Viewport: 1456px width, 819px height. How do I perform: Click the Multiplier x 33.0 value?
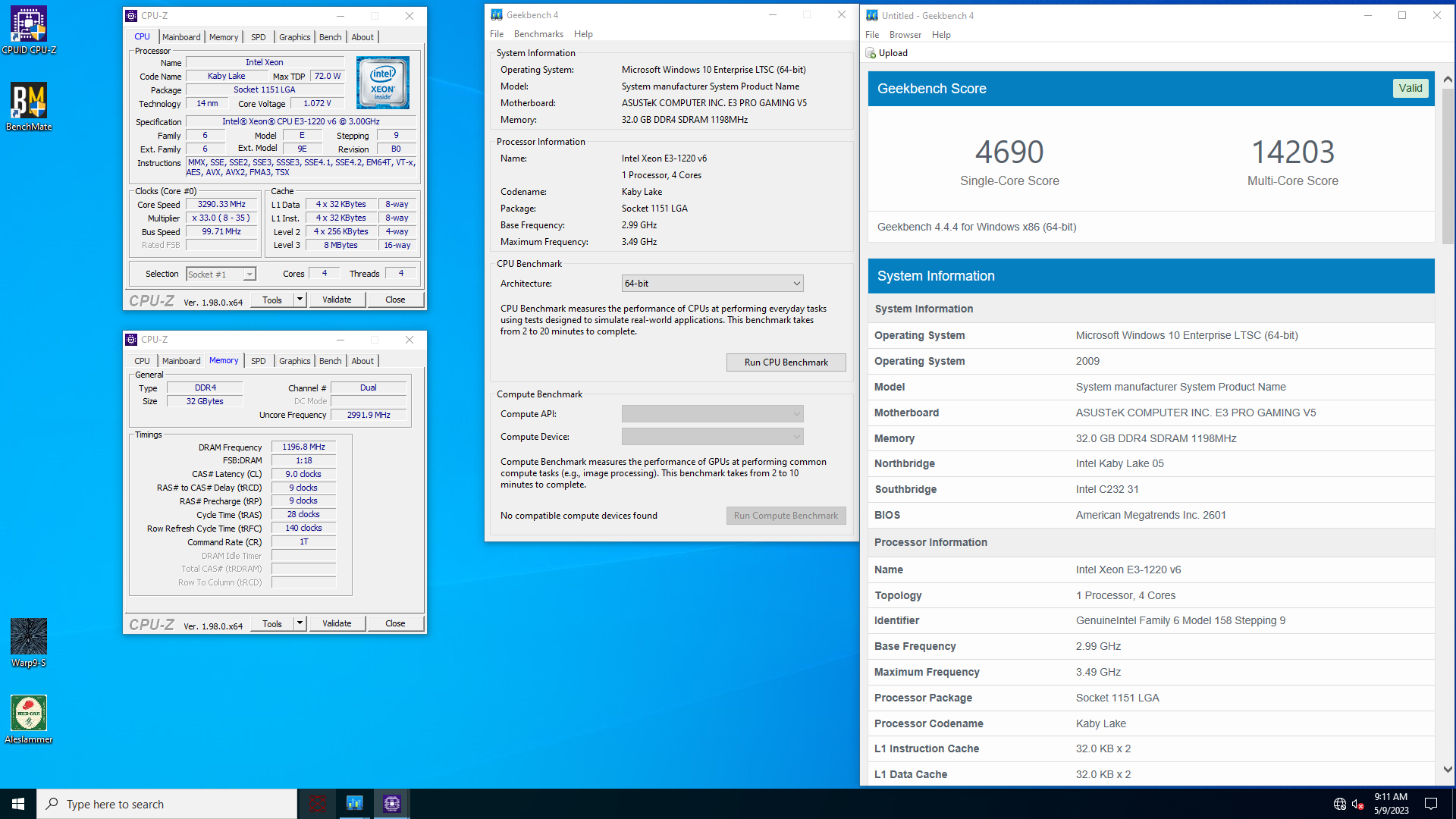221,218
